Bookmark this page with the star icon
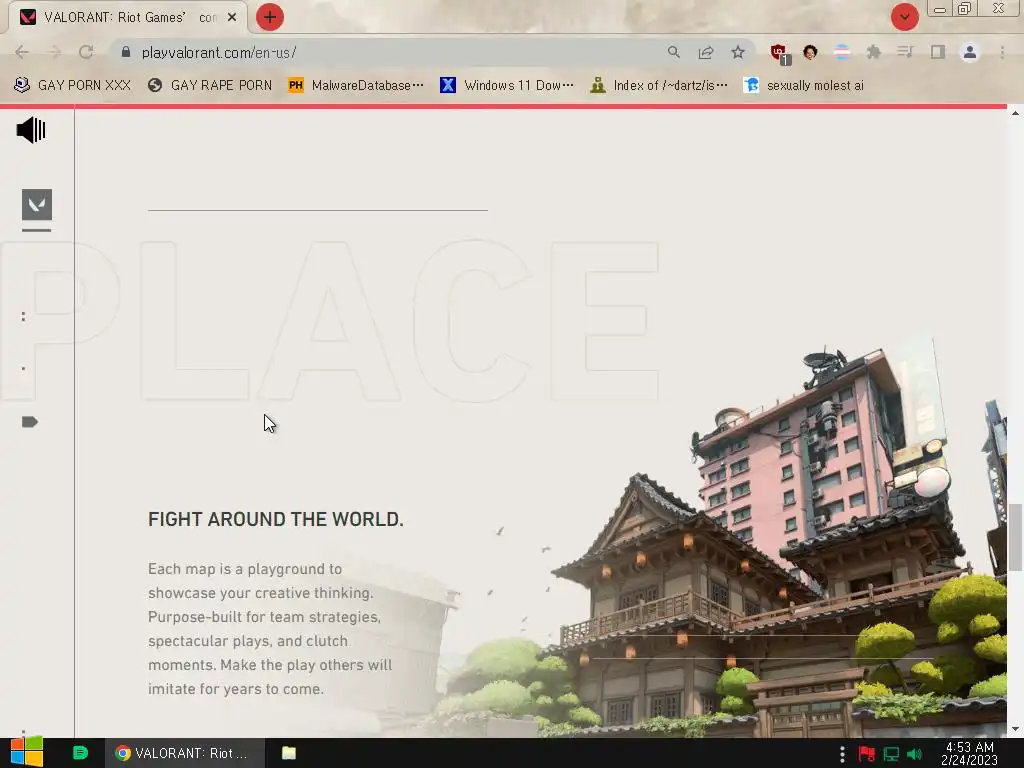The width and height of the screenshot is (1024, 768). [738, 52]
